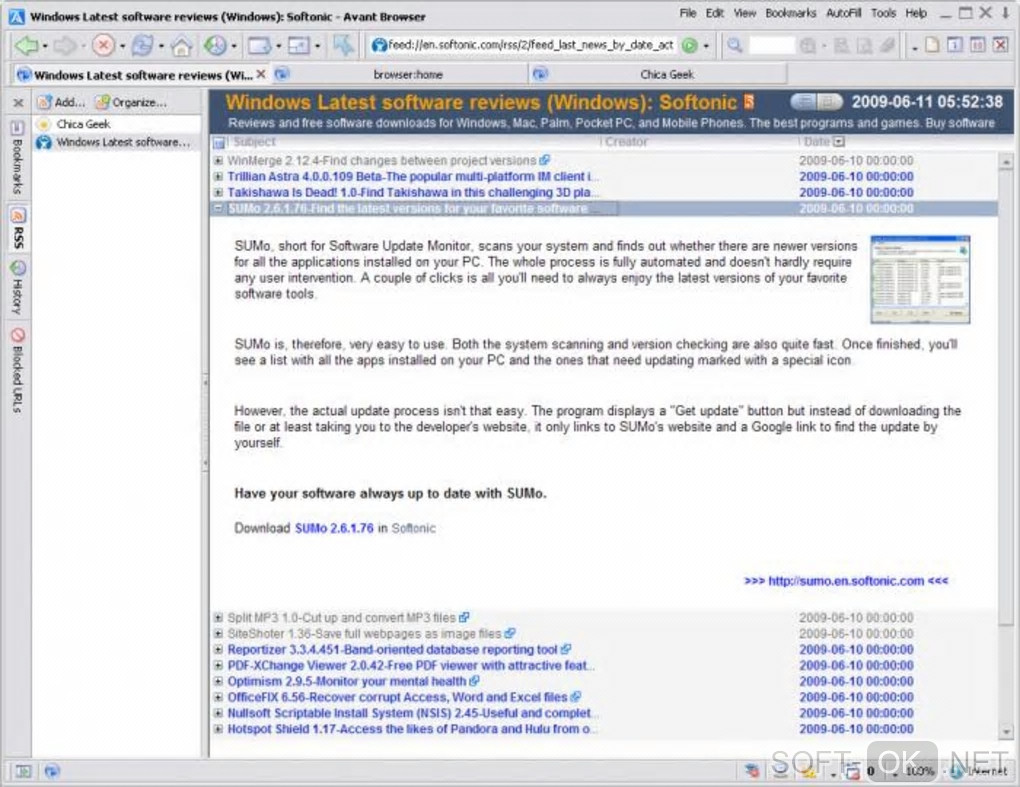This screenshot has height=787, width=1020.
Task: Click the orange RSS feed icon in header
Action: (x=749, y=101)
